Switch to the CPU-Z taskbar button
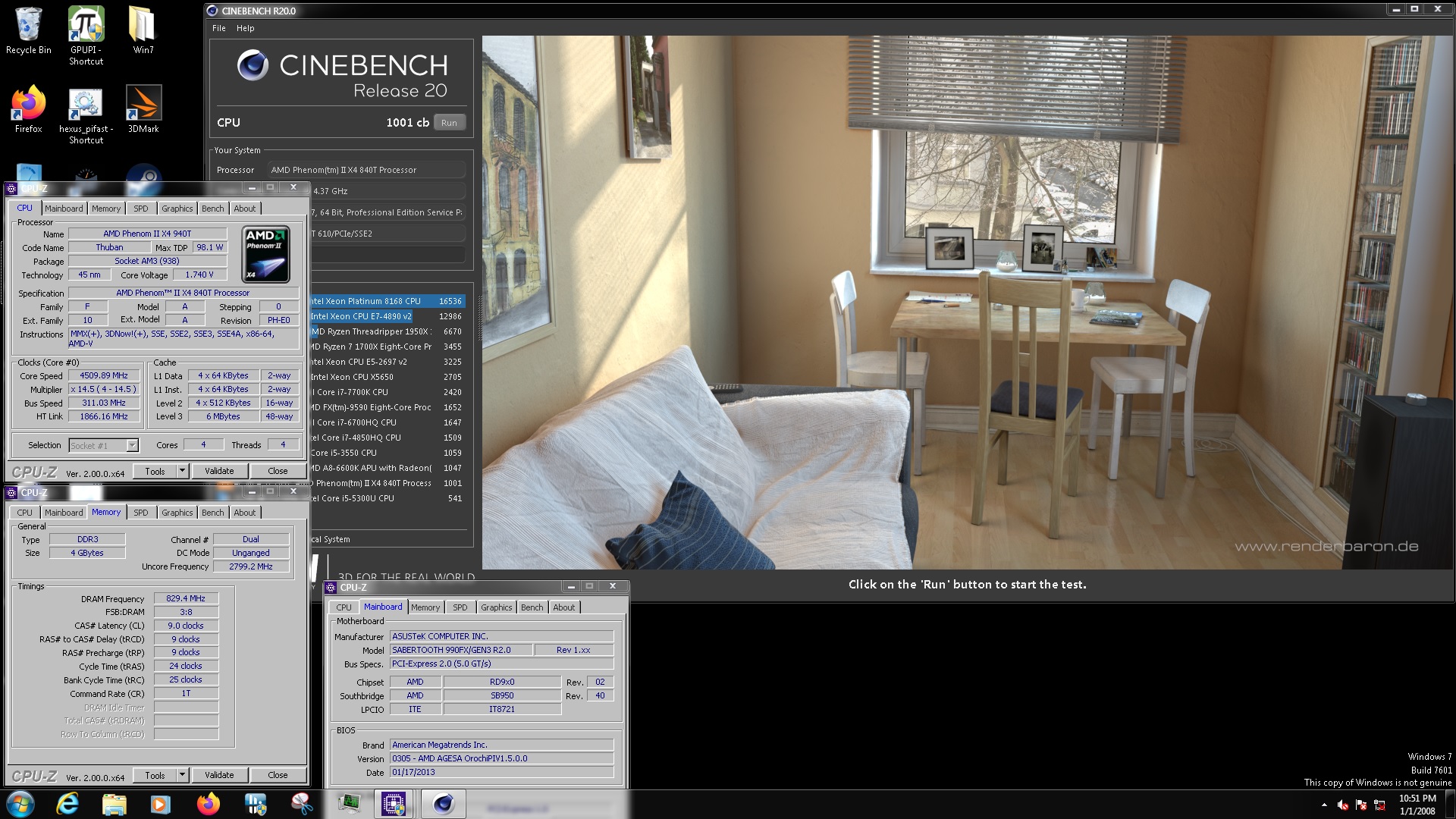The image size is (1456, 819). click(x=394, y=804)
